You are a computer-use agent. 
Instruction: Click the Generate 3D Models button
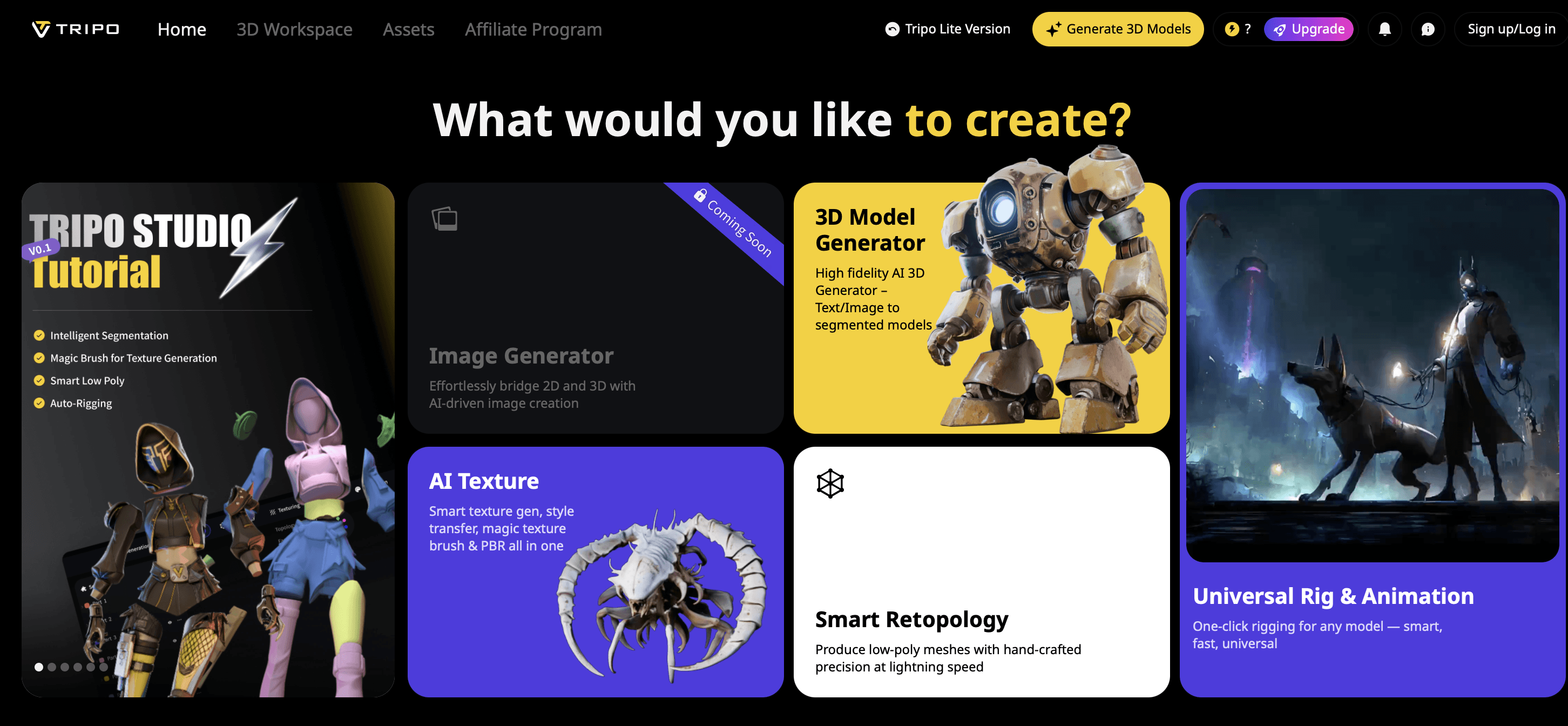[1118, 29]
